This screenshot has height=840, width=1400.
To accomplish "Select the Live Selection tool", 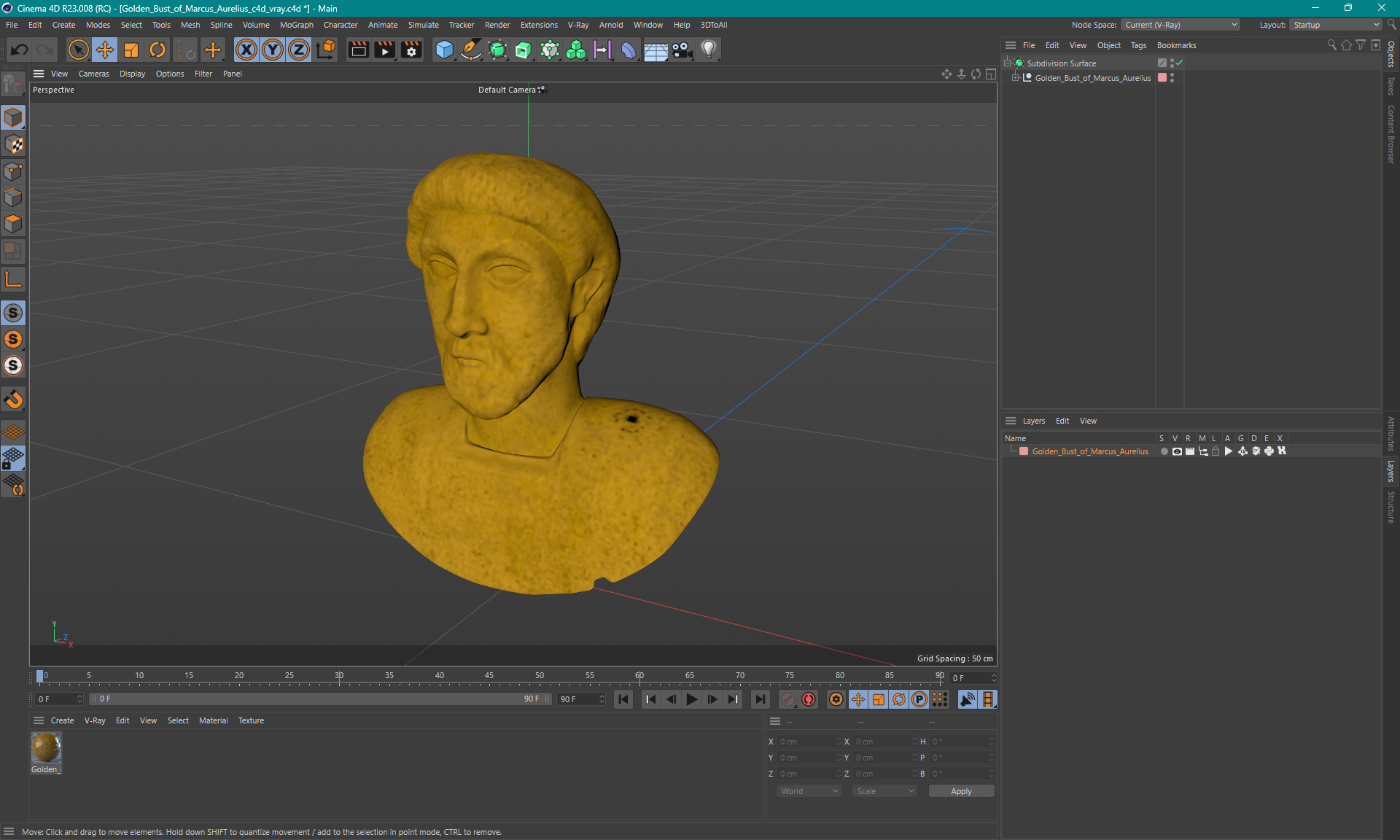I will pyautogui.click(x=78, y=50).
